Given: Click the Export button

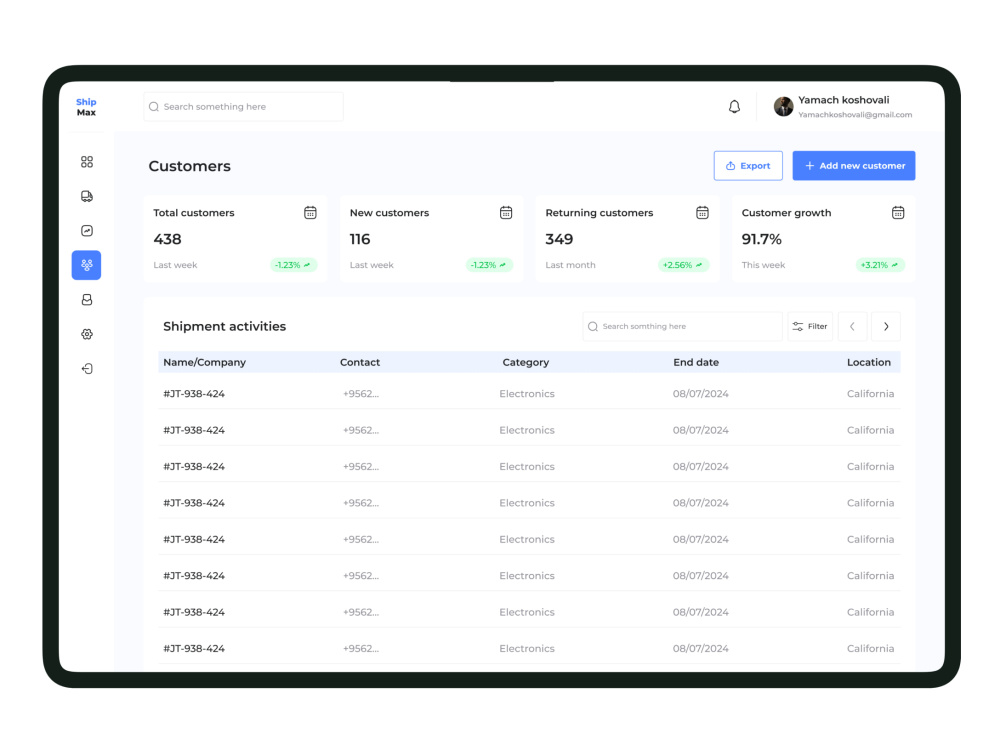Looking at the screenshot, I should click(x=748, y=165).
